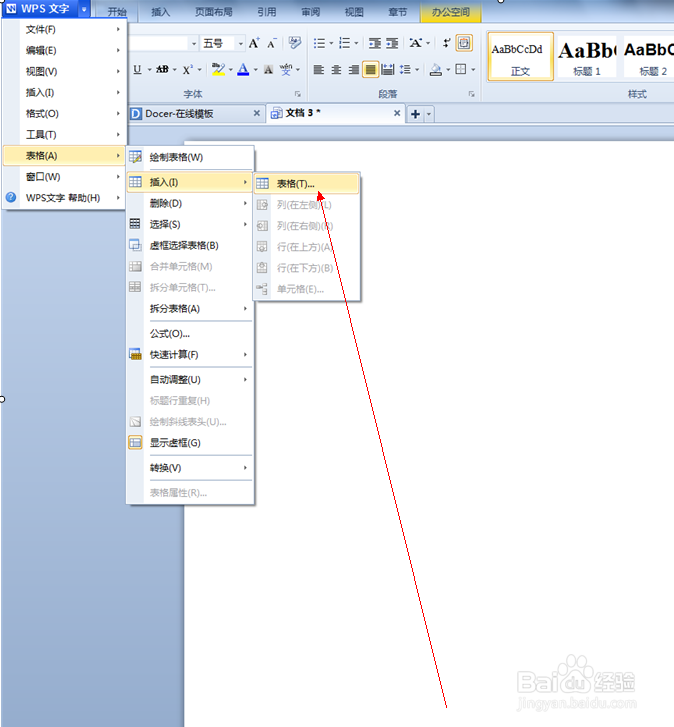Click the shading paint bucket icon

click(x=436, y=70)
